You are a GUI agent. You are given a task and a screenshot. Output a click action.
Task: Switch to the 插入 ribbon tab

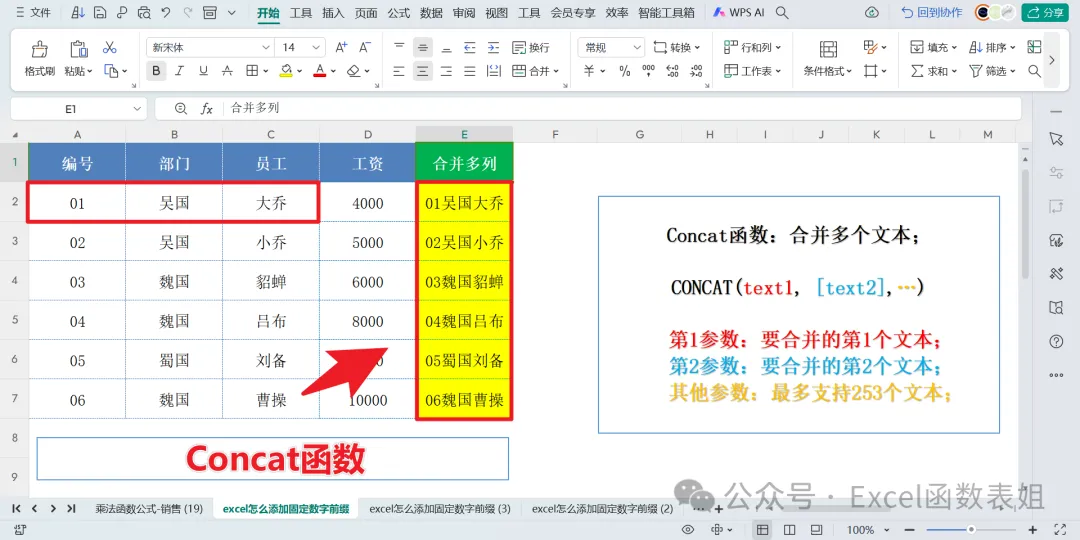coord(333,12)
